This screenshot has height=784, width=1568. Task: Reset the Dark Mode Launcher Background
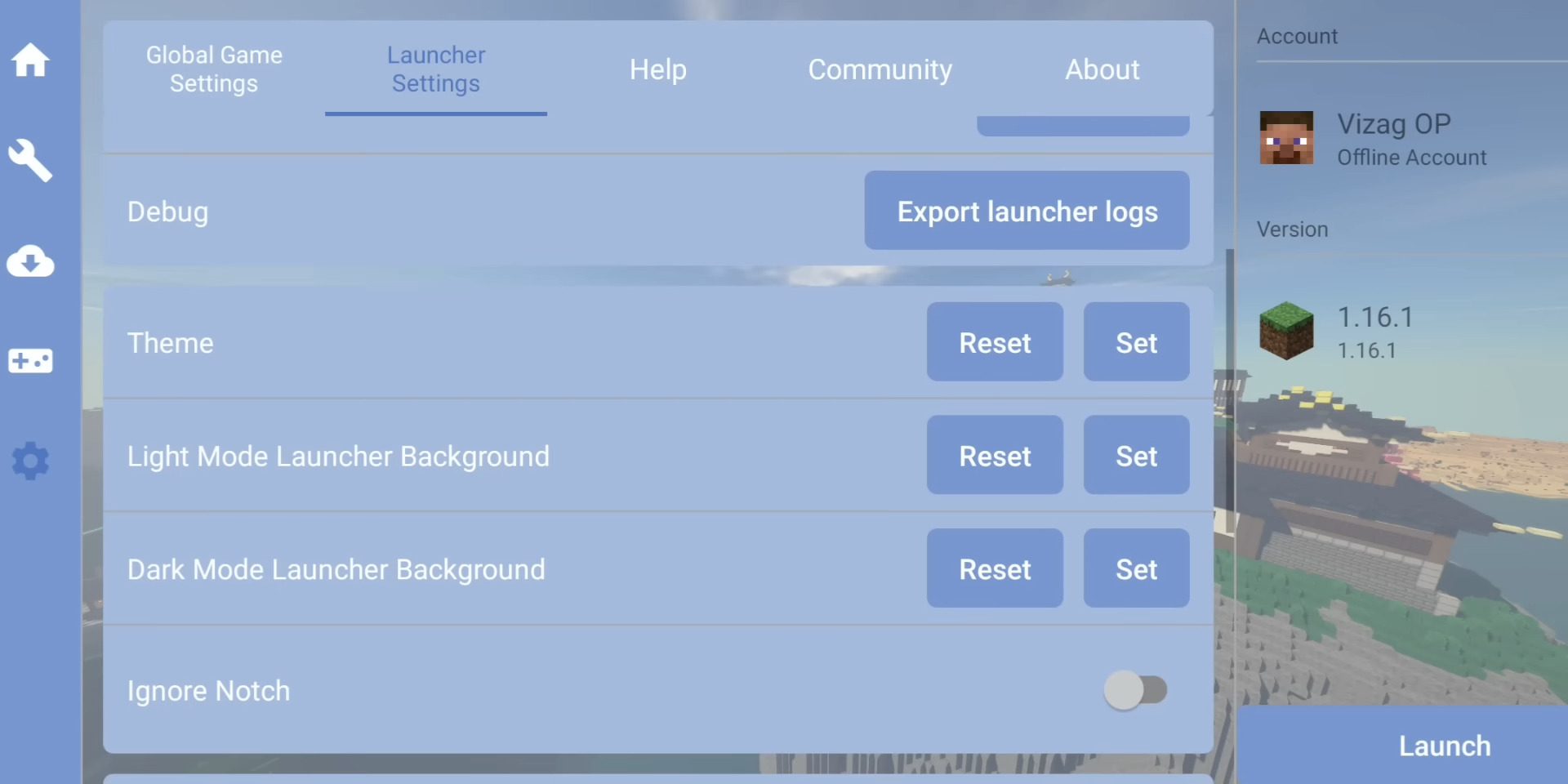point(995,568)
